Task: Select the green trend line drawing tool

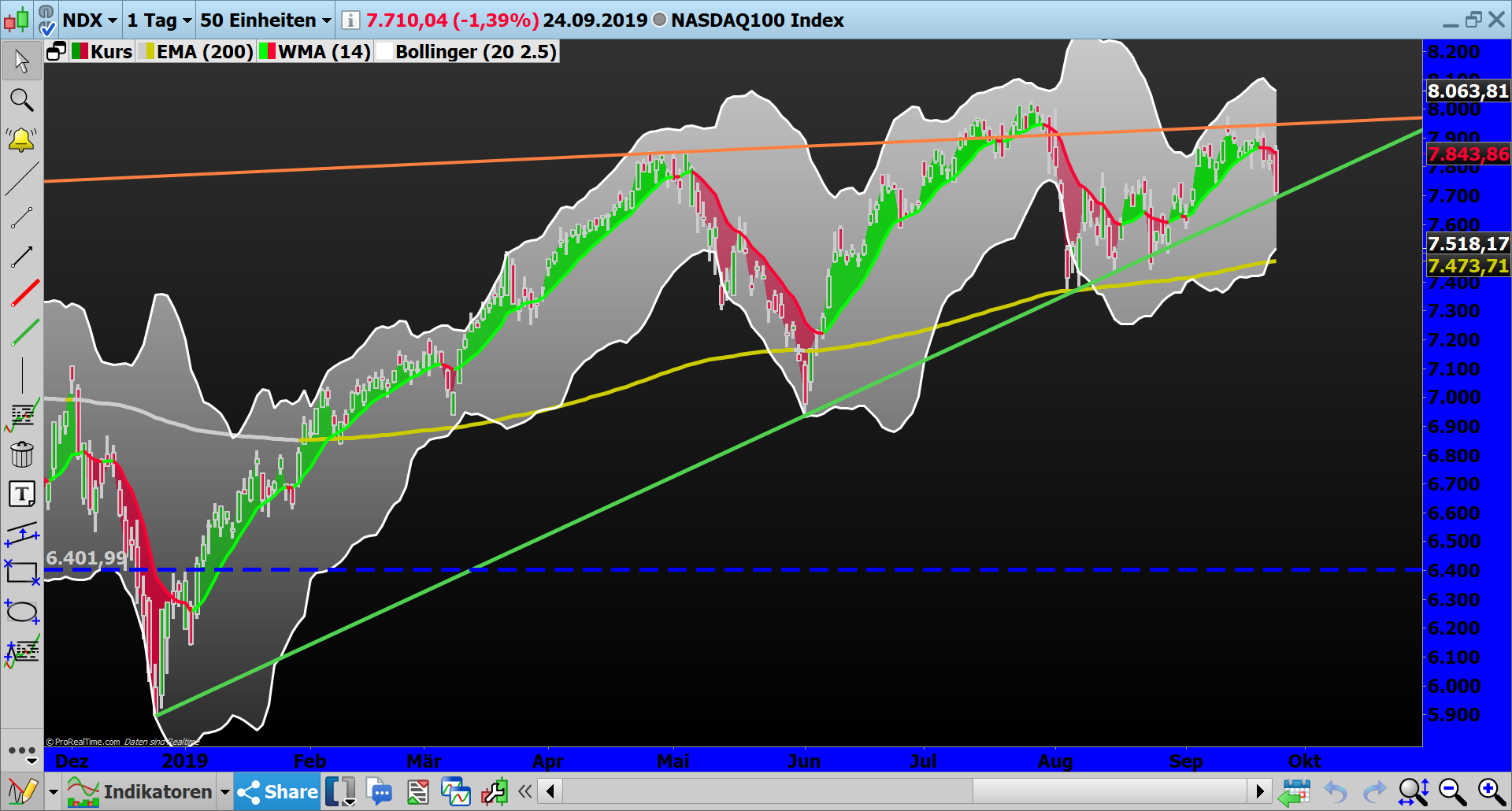Action: (24, 333)
